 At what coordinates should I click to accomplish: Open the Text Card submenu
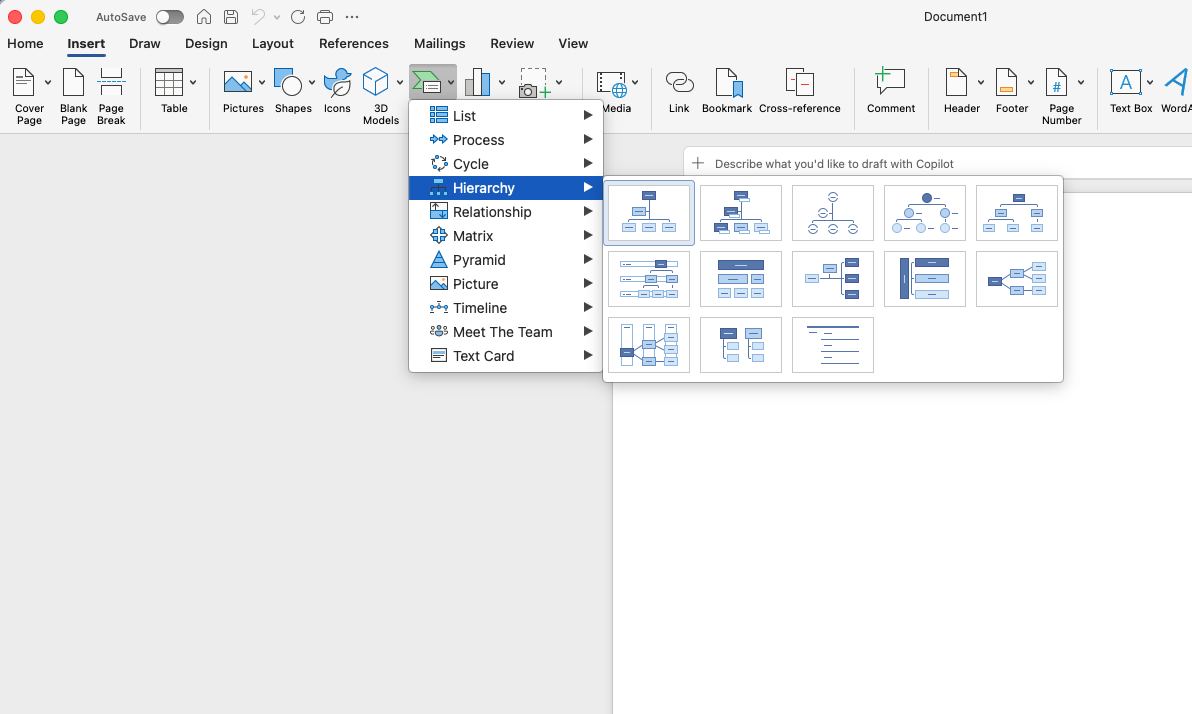coord(506,356)
